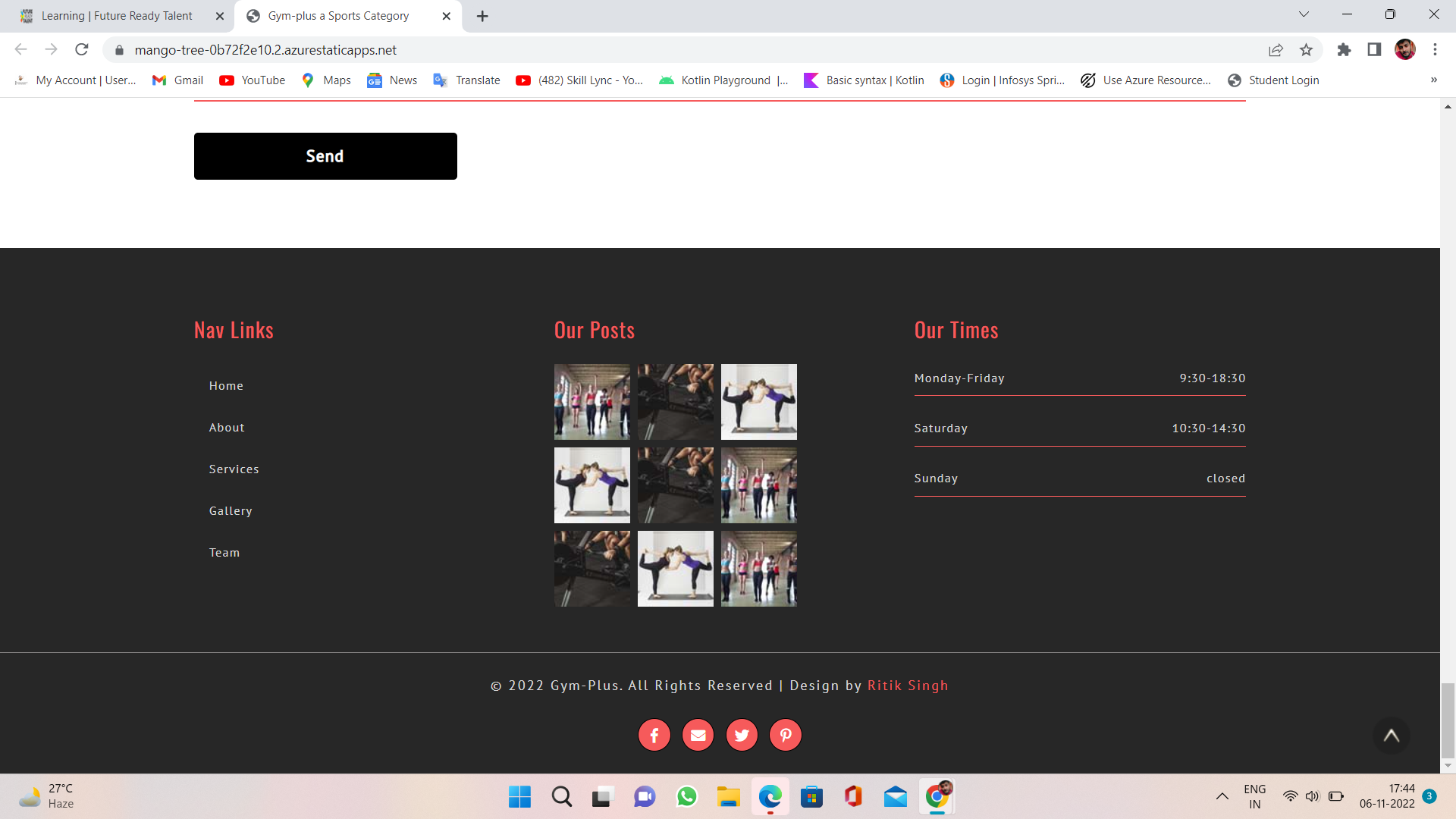The height and width of the screenshot is (819, 1456).
Task: Click the Facebook icon in footer
Action: click(654, 735)
